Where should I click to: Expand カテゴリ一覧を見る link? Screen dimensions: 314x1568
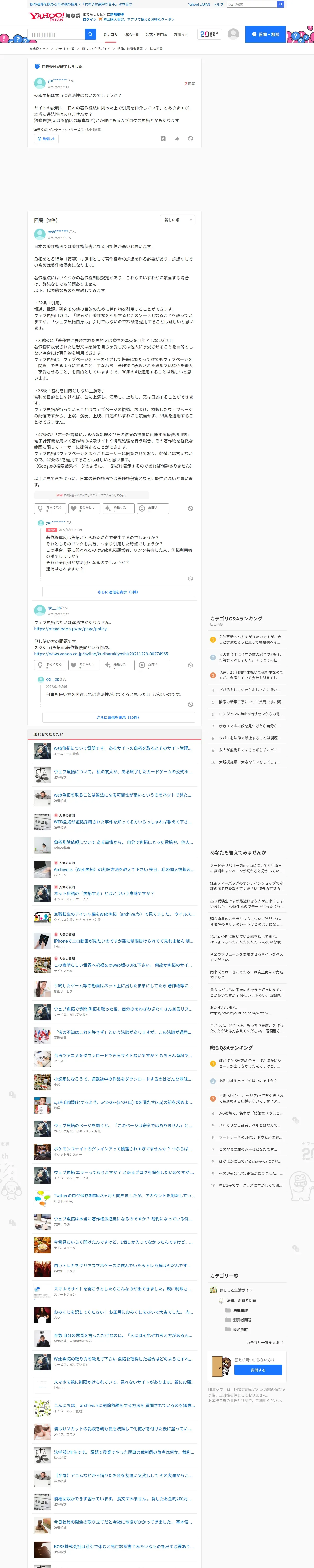tap(265, 1342)
